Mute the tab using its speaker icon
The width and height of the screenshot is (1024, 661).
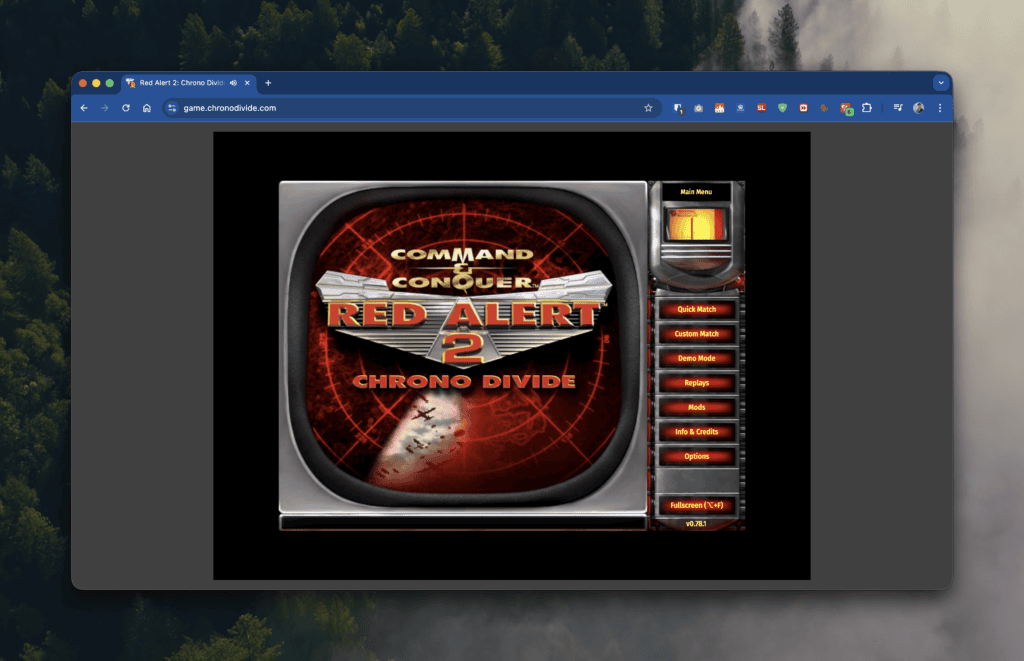click(232, 83)
